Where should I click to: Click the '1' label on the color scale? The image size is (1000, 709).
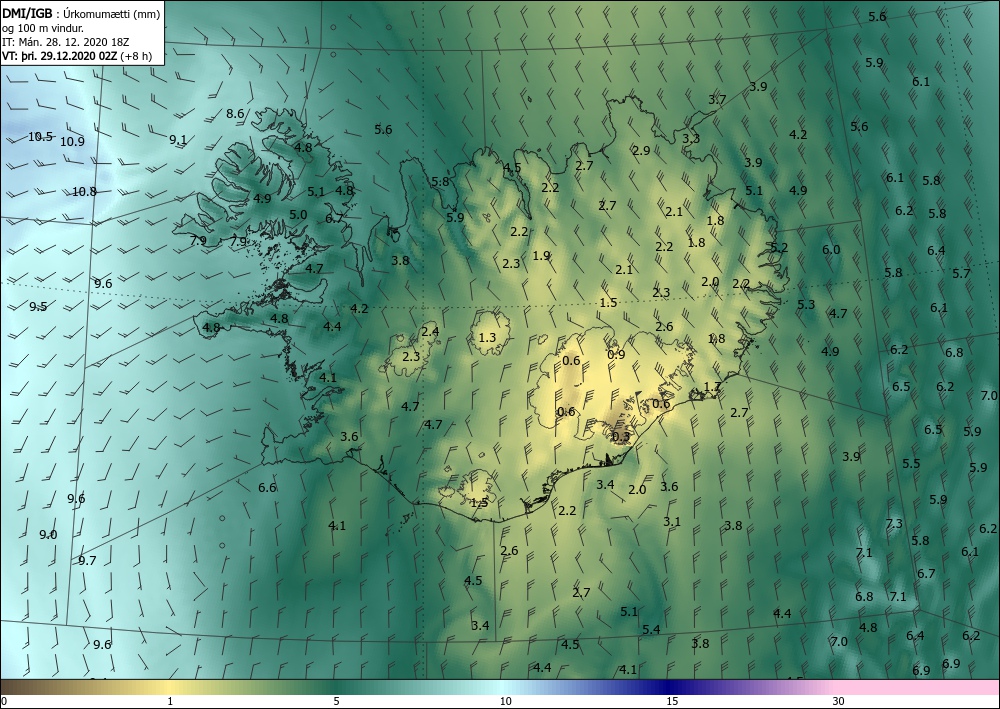pyautogui.click(x=170, y=701)
